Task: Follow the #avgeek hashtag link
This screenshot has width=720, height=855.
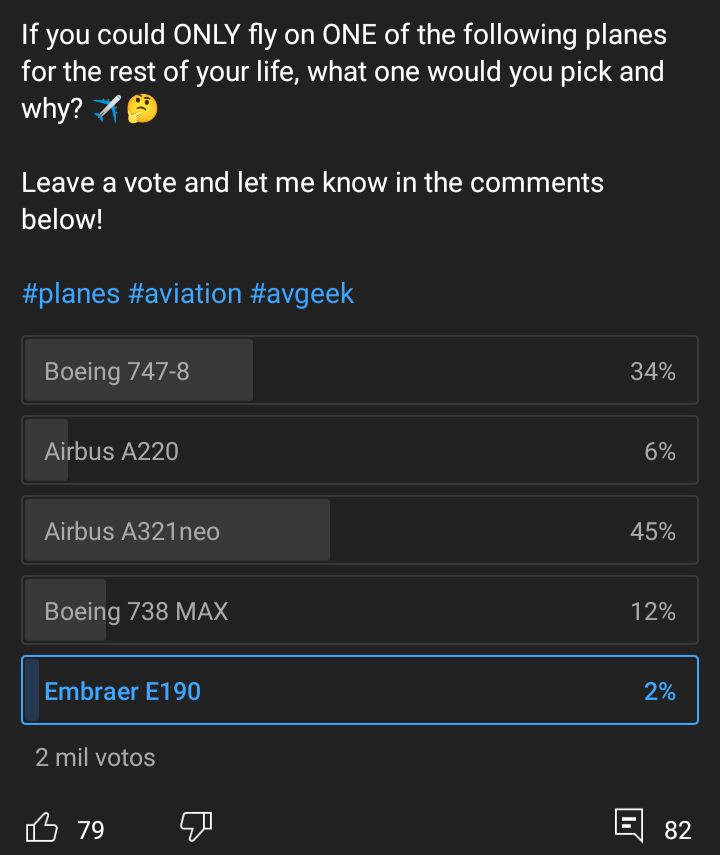Action: click(302, 294)
